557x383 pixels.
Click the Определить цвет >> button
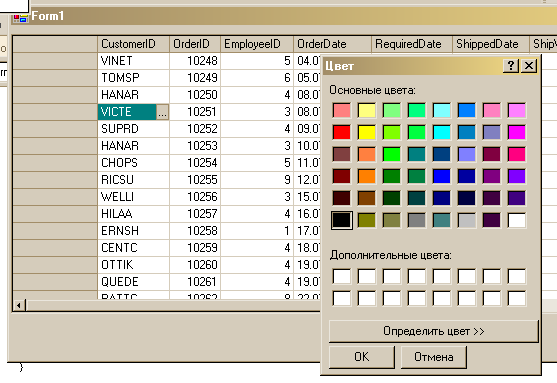click(434, 331)
